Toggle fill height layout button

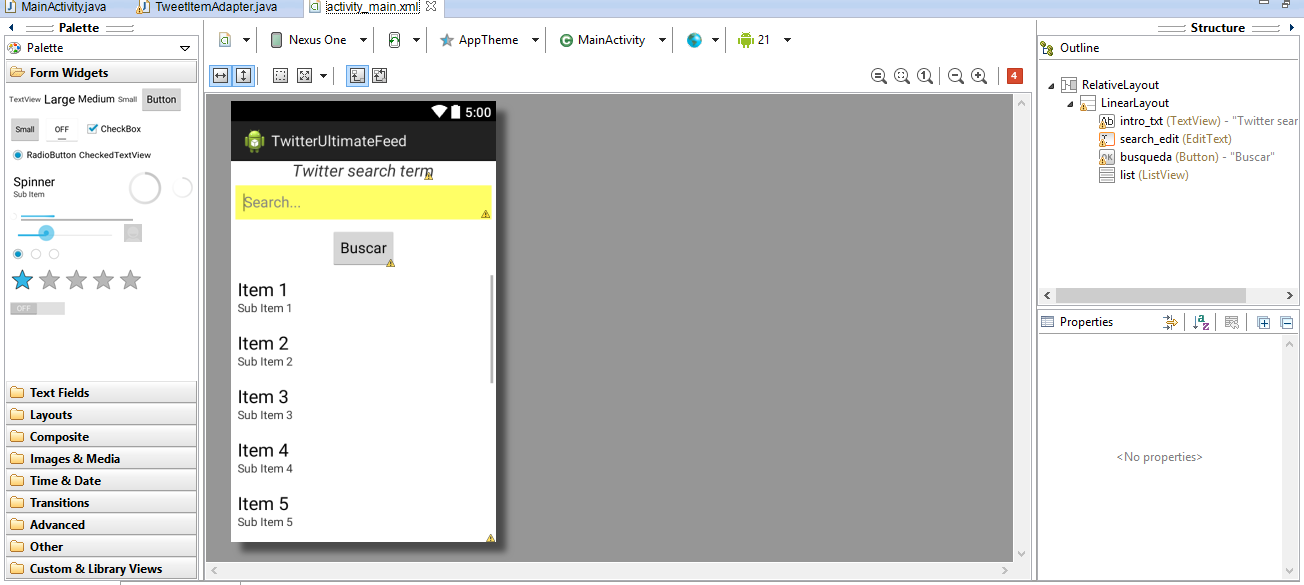(x=243, y=76)
